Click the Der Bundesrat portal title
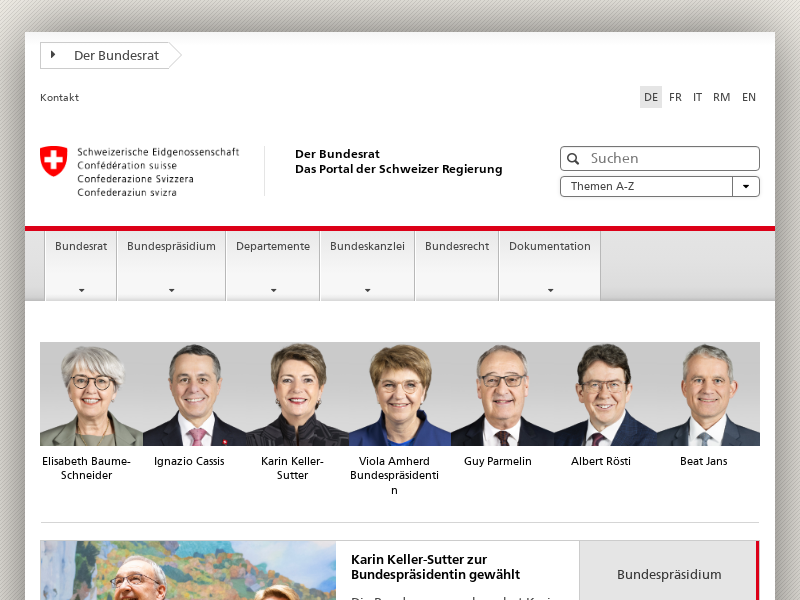 click(398, 161)
